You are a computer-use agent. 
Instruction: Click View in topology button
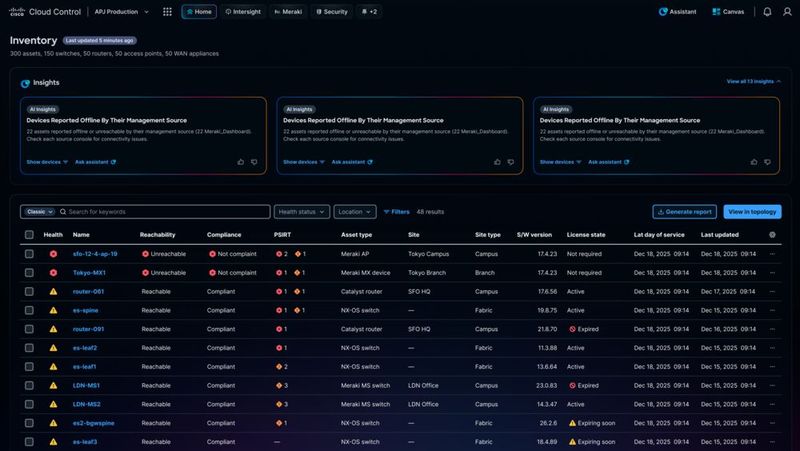point(752,212)
